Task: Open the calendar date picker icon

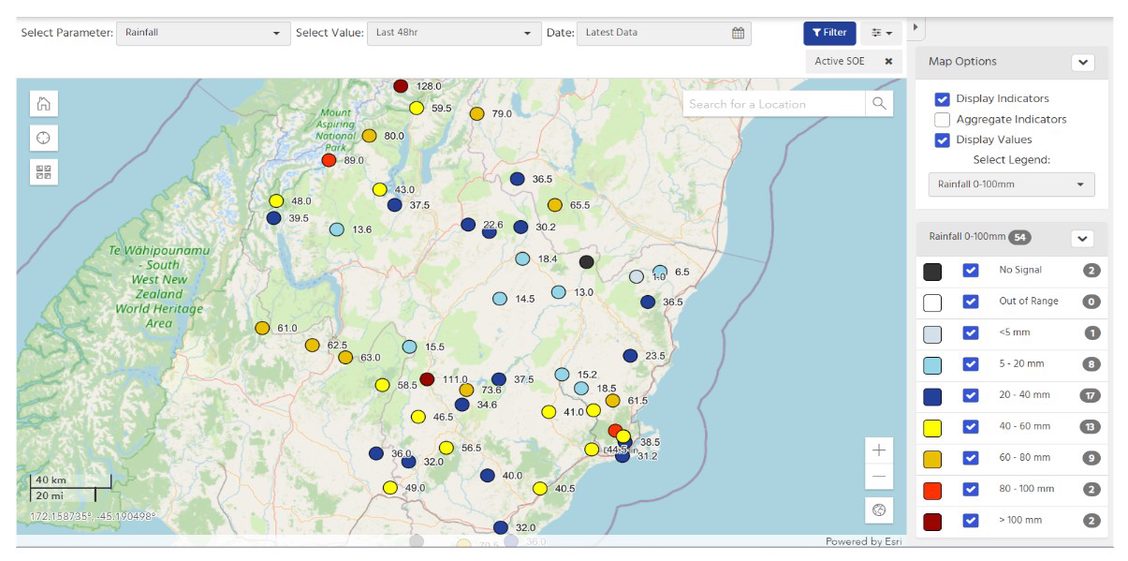Action: coord(738,32)
